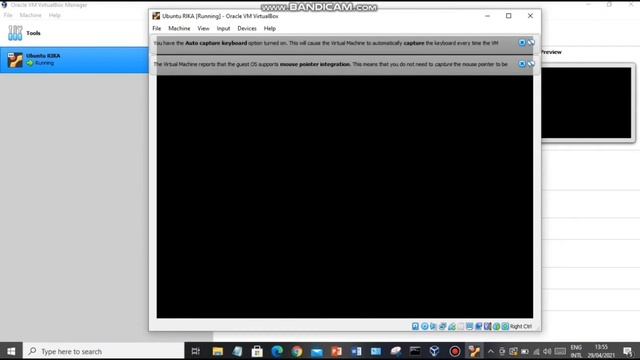640x360 pixels.
Task: Suppress the Auto capture keyboard message permanently
Action: (x=531, y=43)
